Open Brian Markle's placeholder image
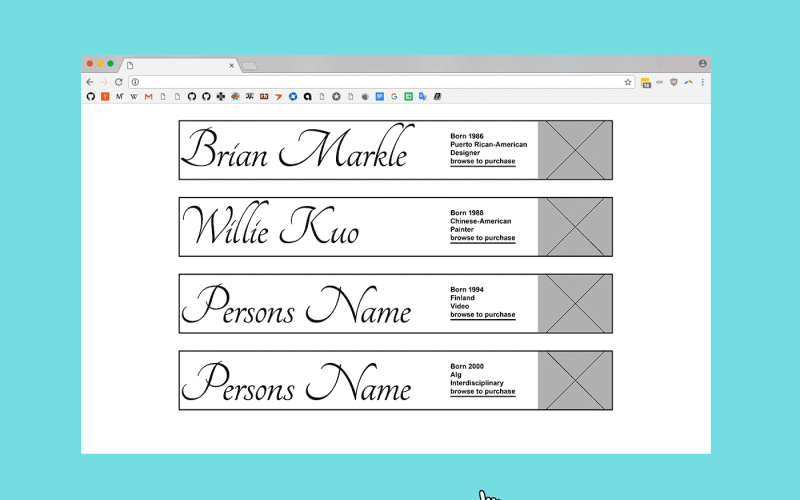Viewport: 800px width, 500px height. pos(575,150)
